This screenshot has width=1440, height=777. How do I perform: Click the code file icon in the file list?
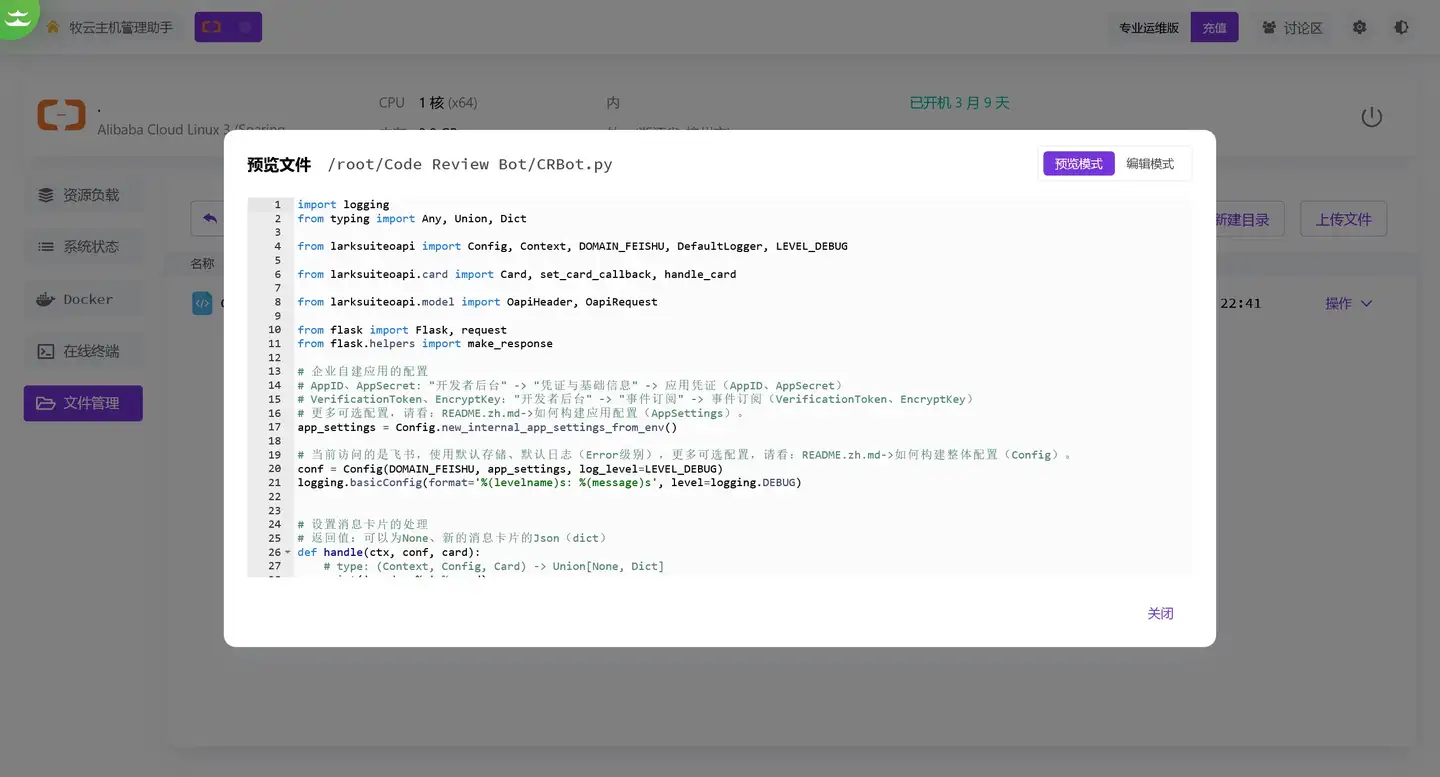tap(202, 303)
